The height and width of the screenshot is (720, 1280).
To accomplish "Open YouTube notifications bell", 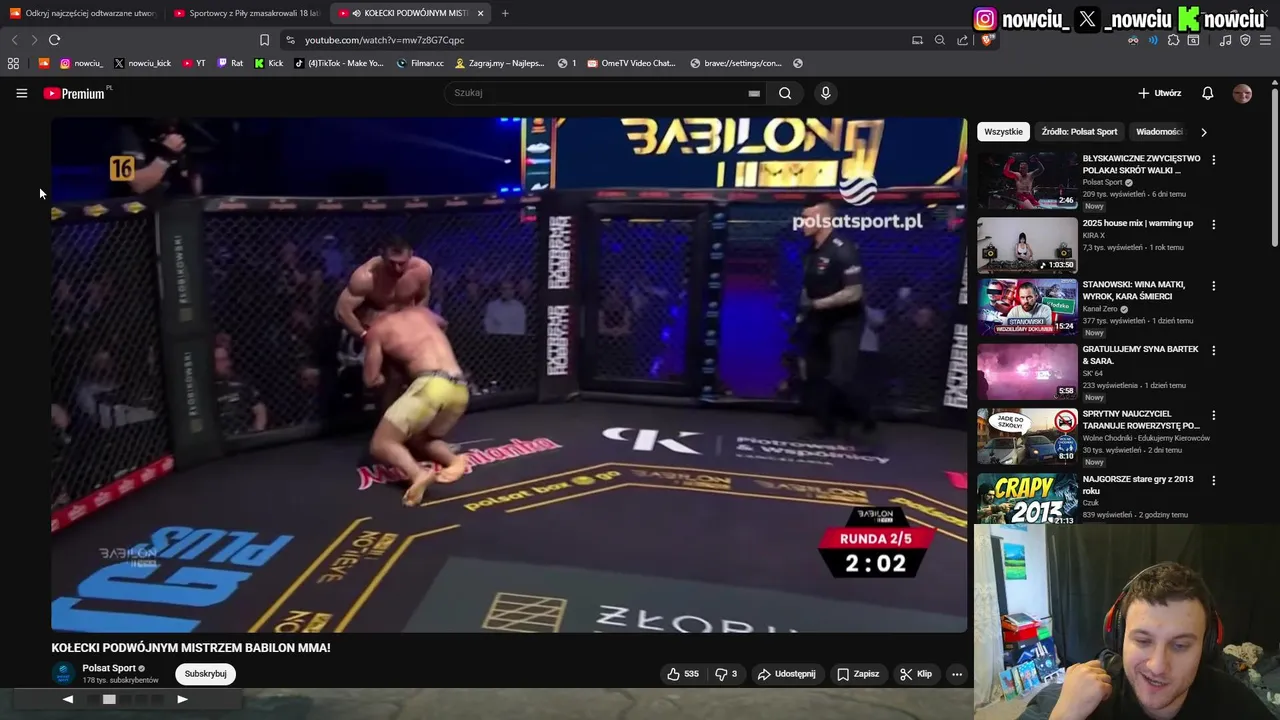I will click(x=1207, y=93).
